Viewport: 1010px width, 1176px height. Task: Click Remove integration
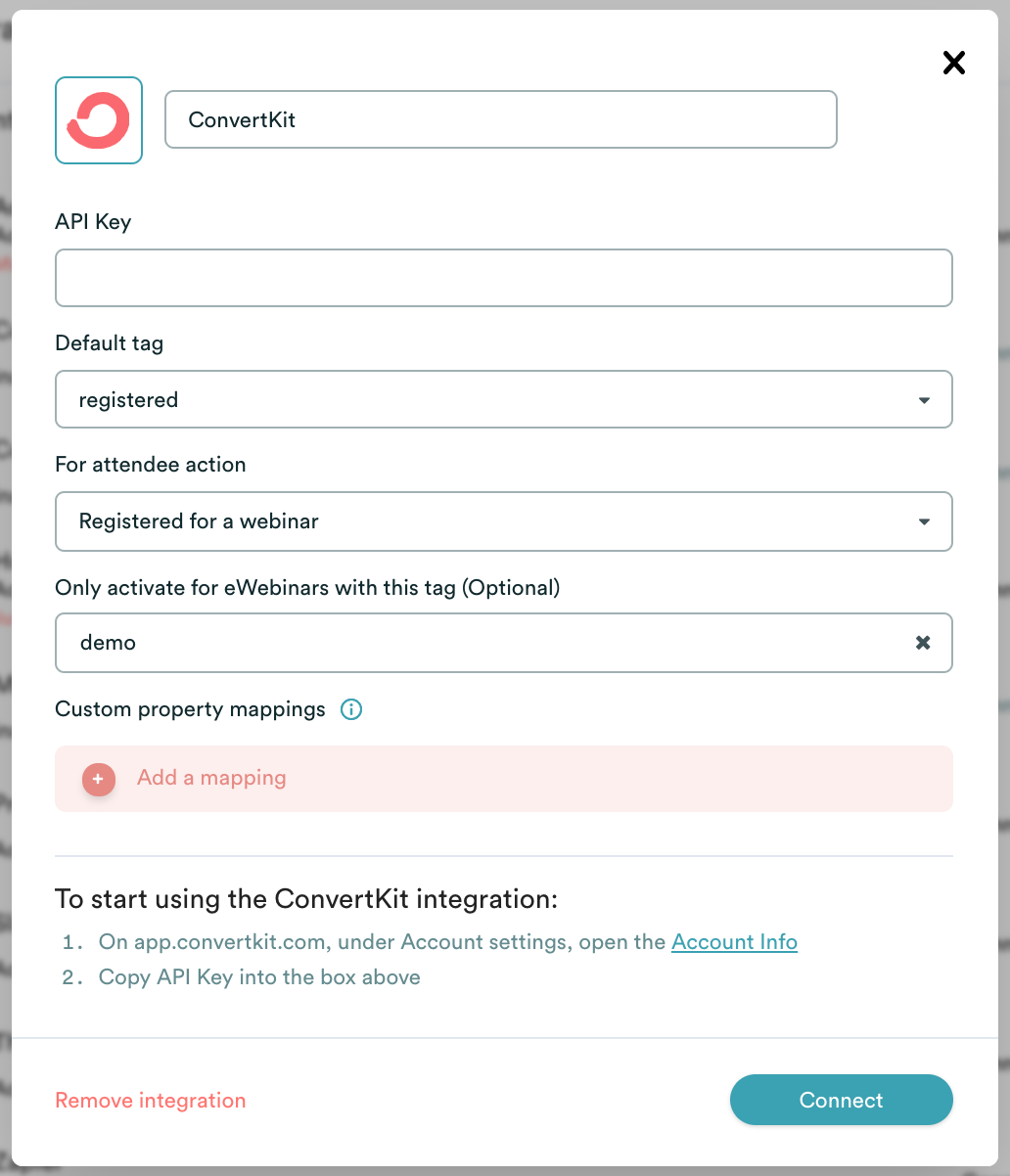[150, 1100]
